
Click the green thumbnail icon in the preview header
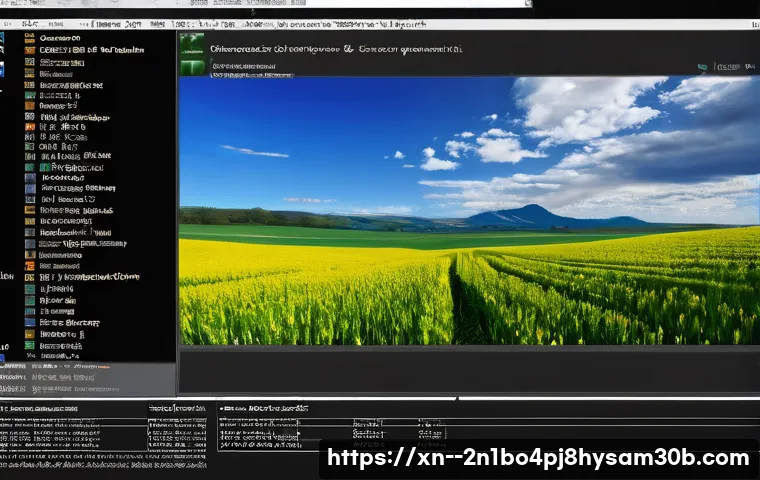click(x=191, y=44)
